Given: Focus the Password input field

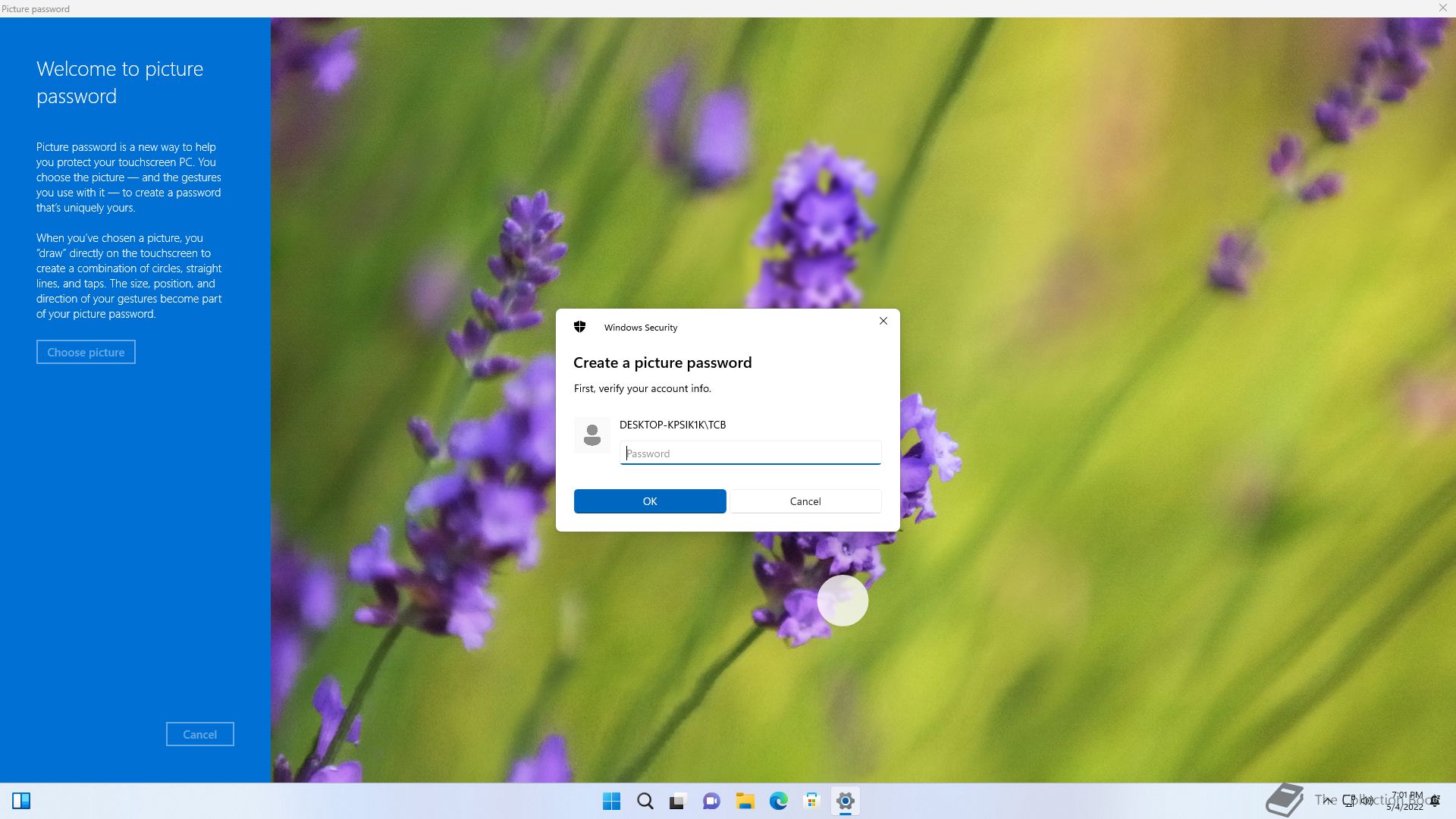Looking at the screenshot, I should [x=750, y=453].
